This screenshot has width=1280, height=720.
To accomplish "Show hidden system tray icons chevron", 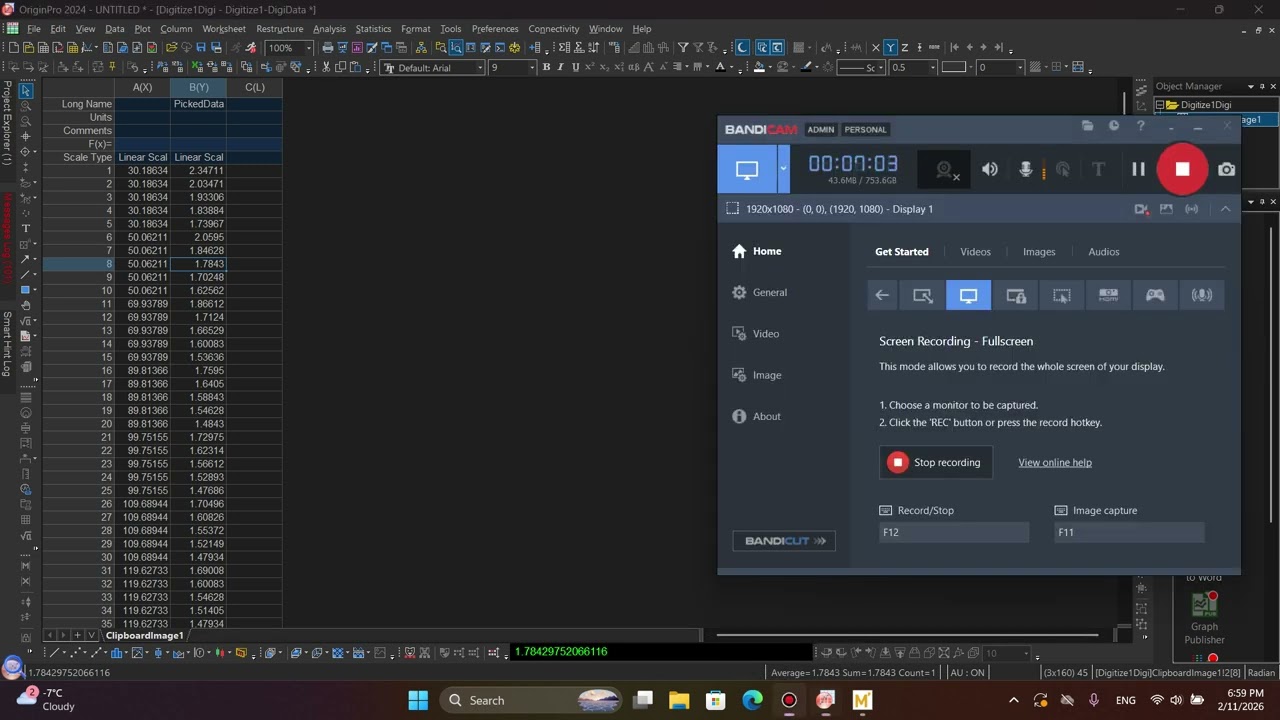I will tap(1013, 700).
